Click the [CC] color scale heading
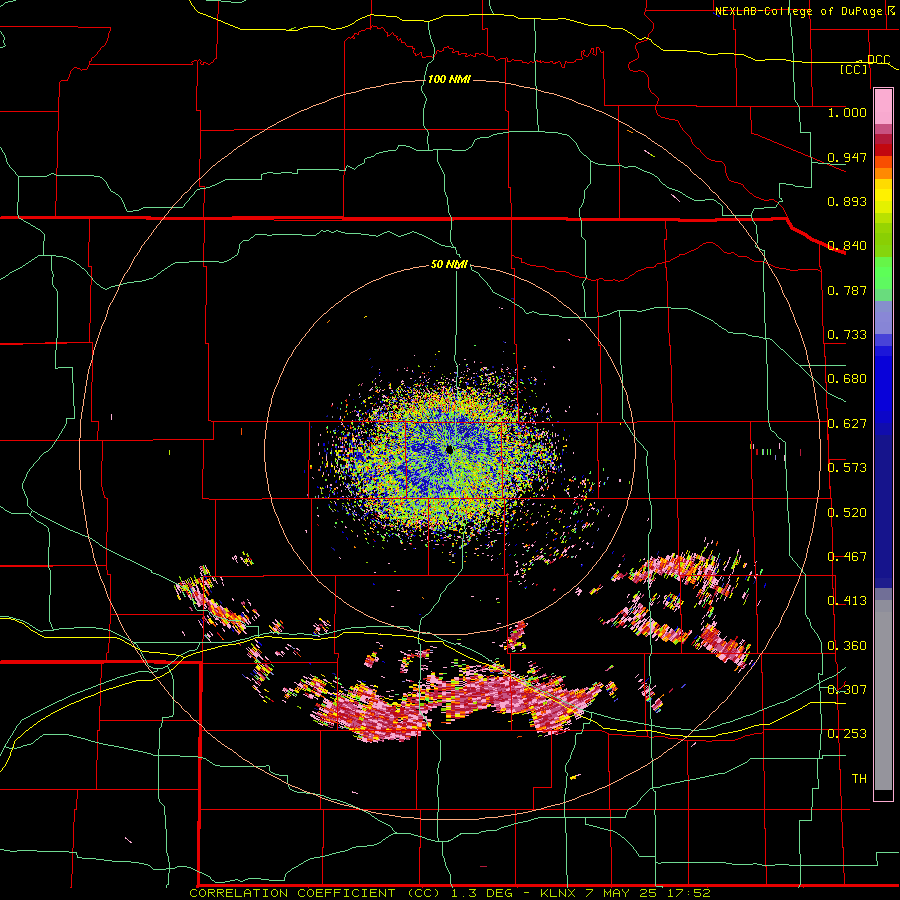 (854, 69)
